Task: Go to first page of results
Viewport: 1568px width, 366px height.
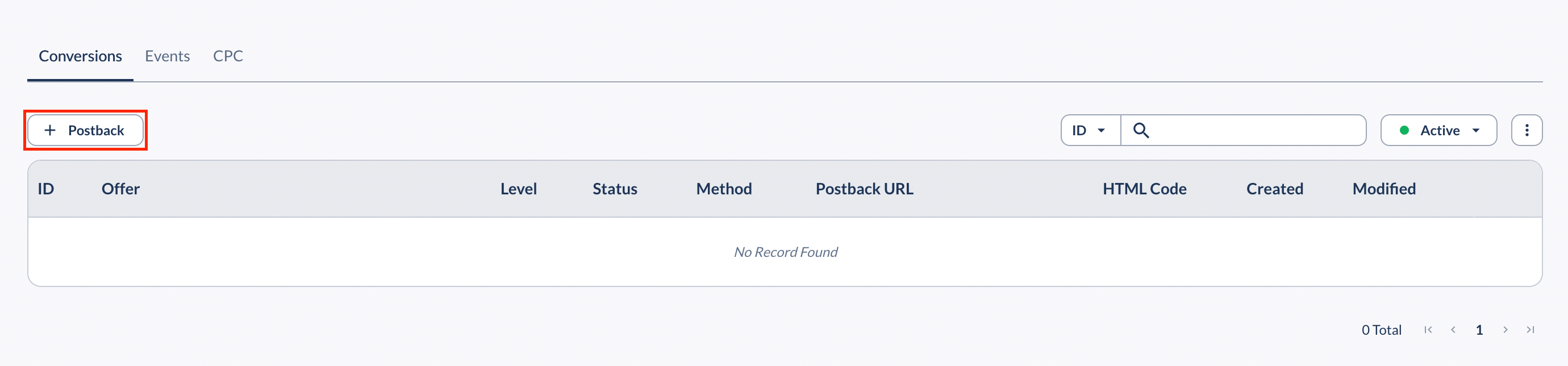Action: point(1428,330)
